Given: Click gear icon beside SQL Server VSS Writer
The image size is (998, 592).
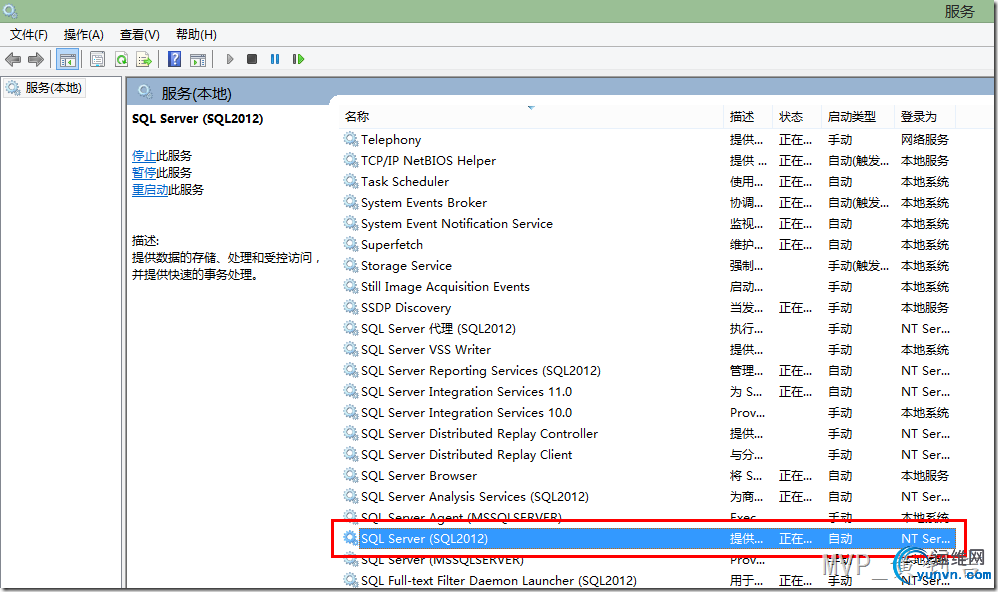Looking at the screenshot, I should pyautogui.click(x=350, y=349).
